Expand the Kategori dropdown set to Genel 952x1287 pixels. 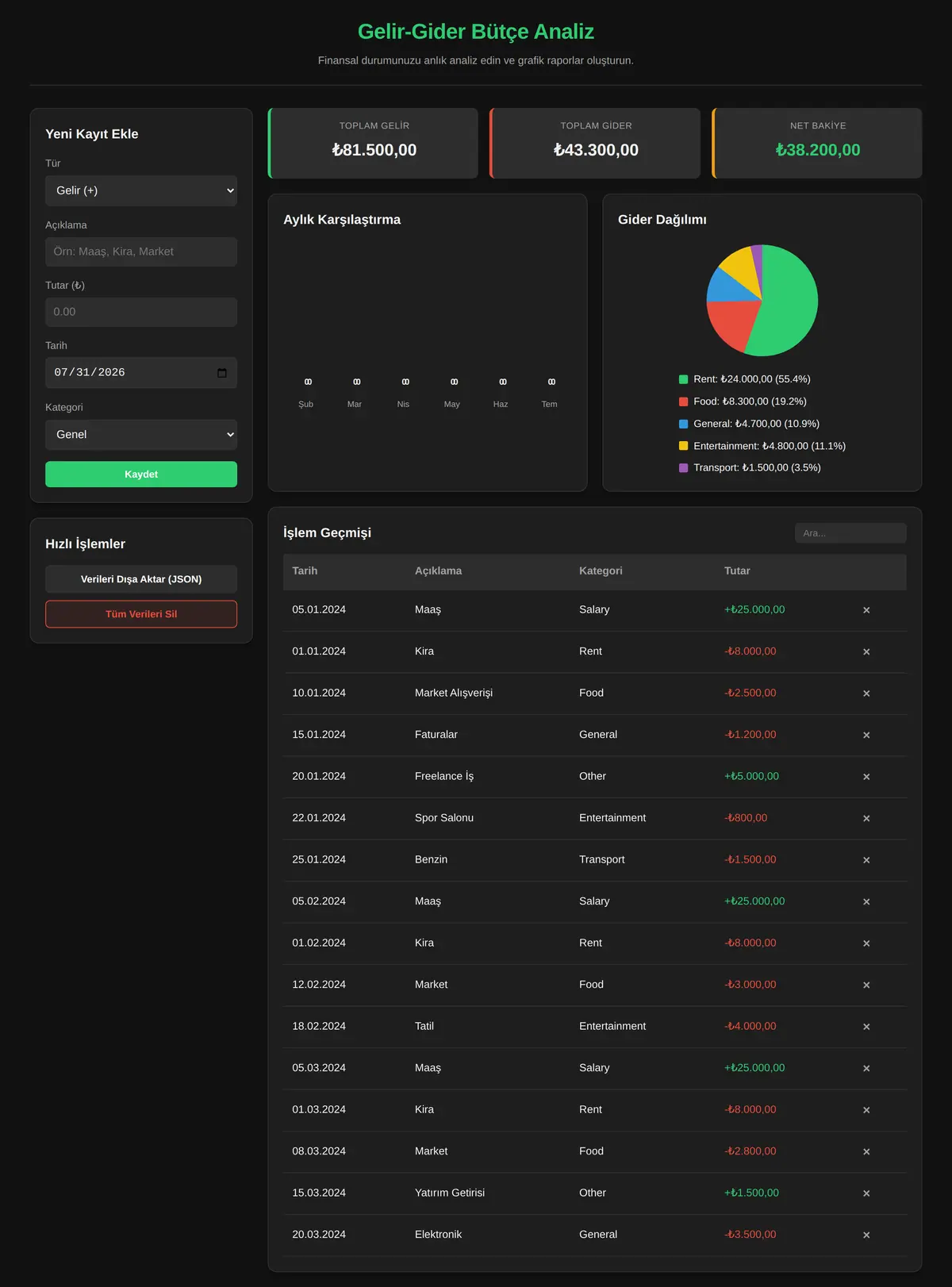point(141,435)
